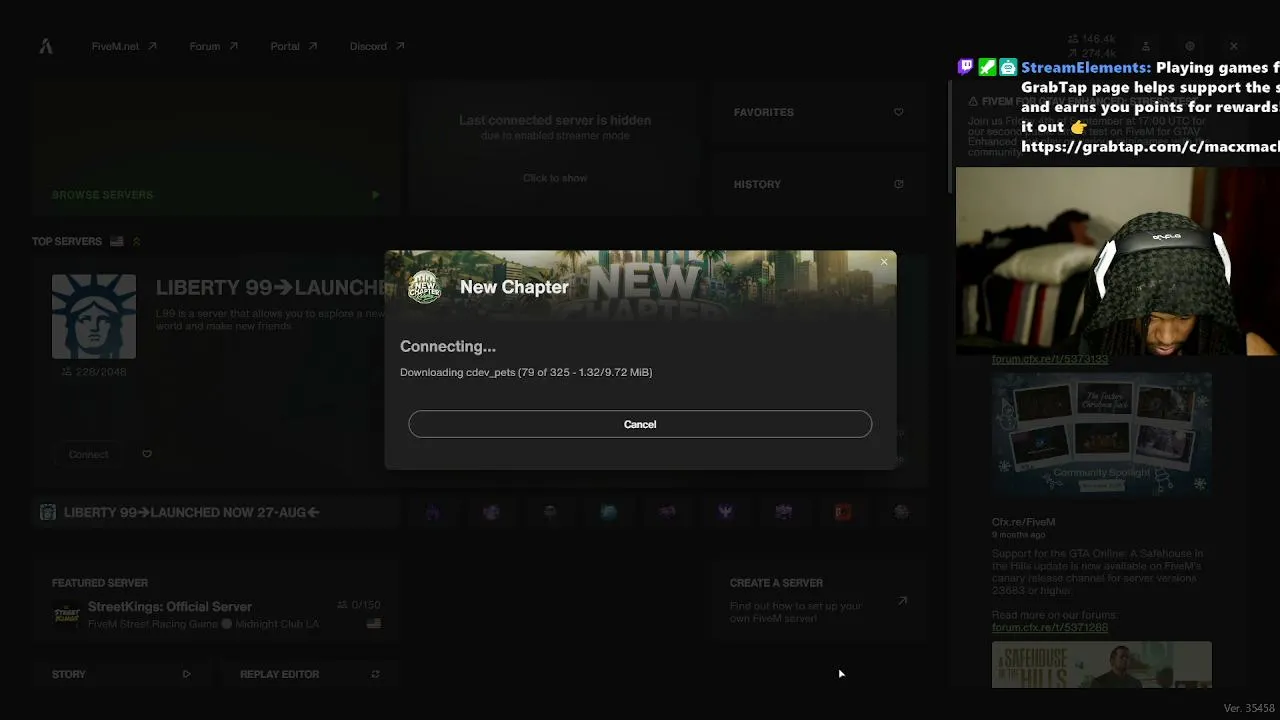Open the FiveM.net link
The image size is (1280, 720).
(x=124, y=46)
